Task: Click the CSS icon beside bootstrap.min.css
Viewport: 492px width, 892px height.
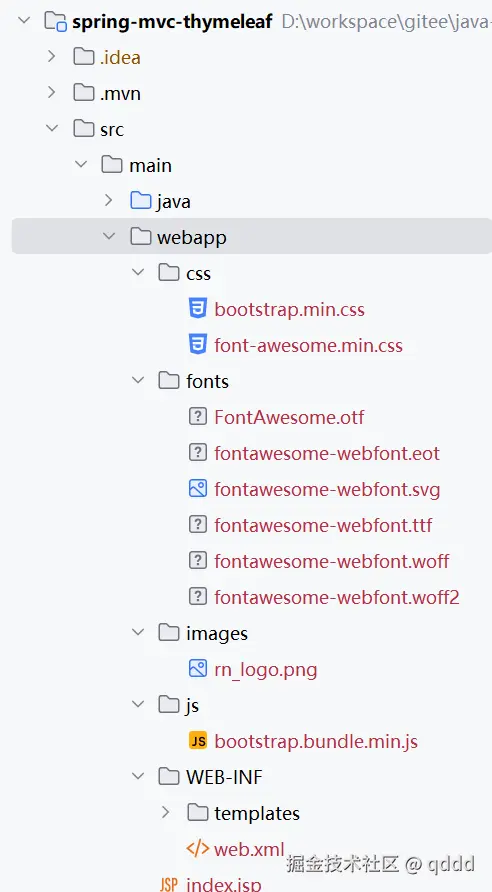Action: (x=197, y=309)
